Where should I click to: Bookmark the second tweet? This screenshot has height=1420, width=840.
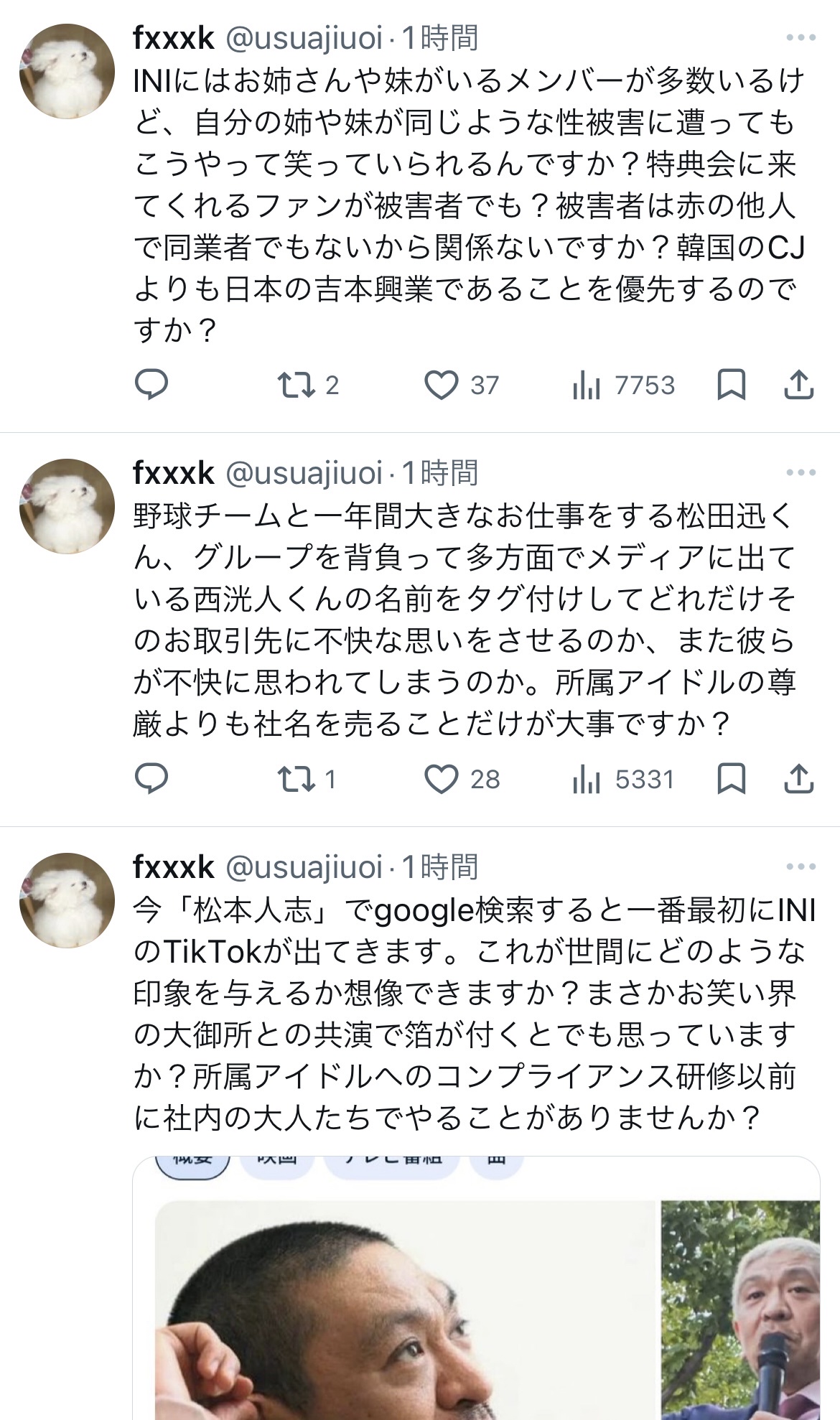[731, 778]
